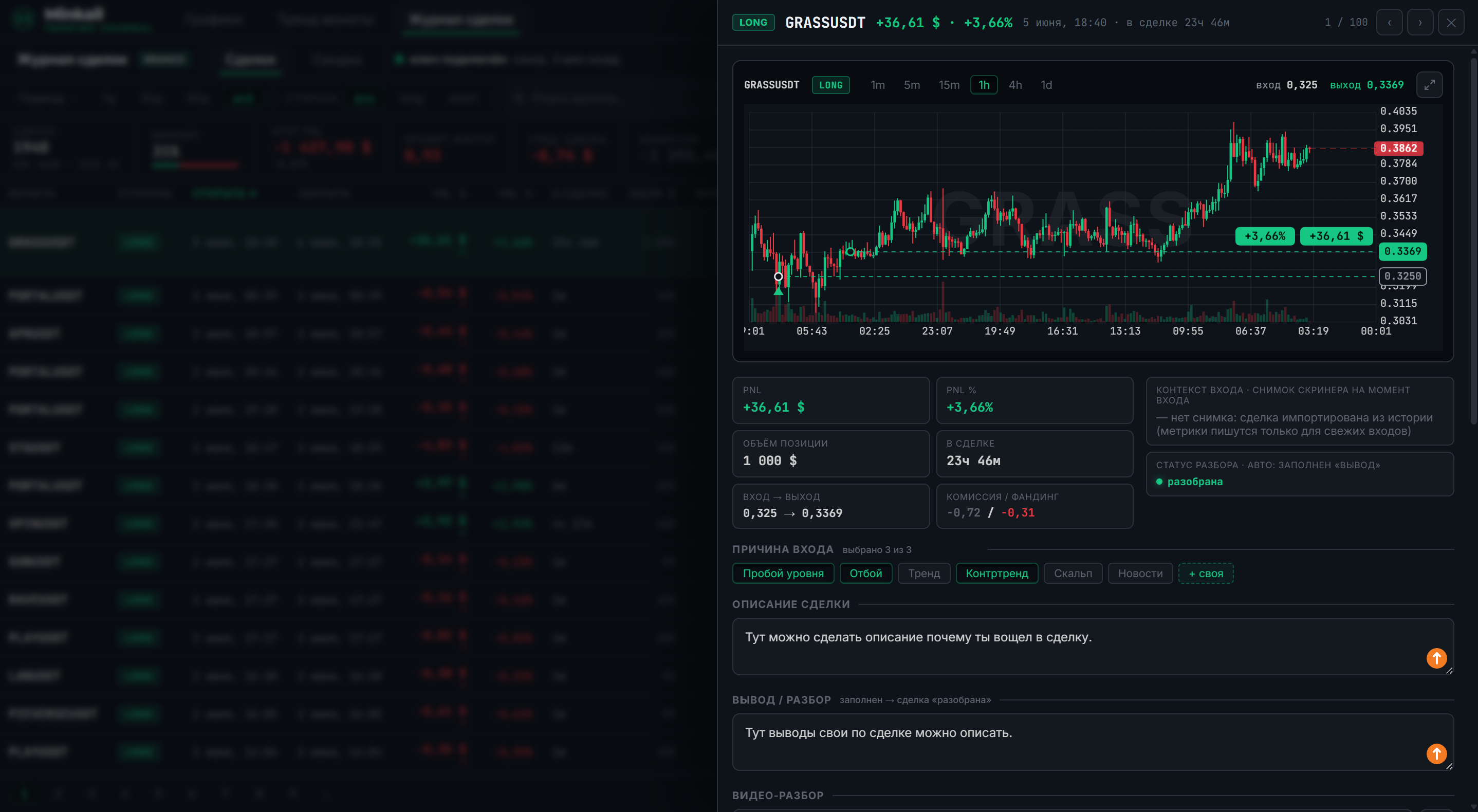Expand the GRASSUSDT chart to fullscreen

[1429, 85]
